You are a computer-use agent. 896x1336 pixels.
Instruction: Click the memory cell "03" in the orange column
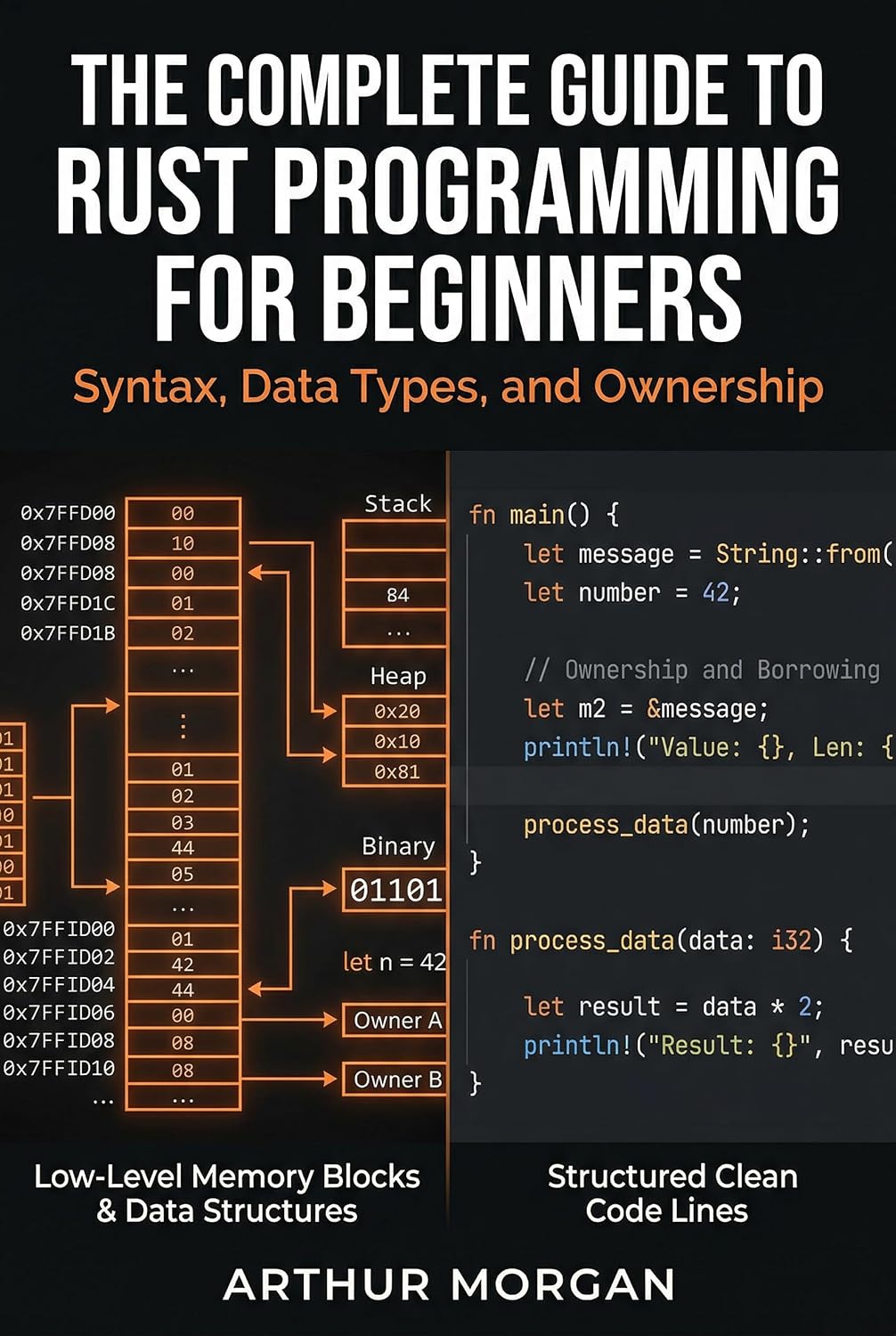[x=183, y=822]
